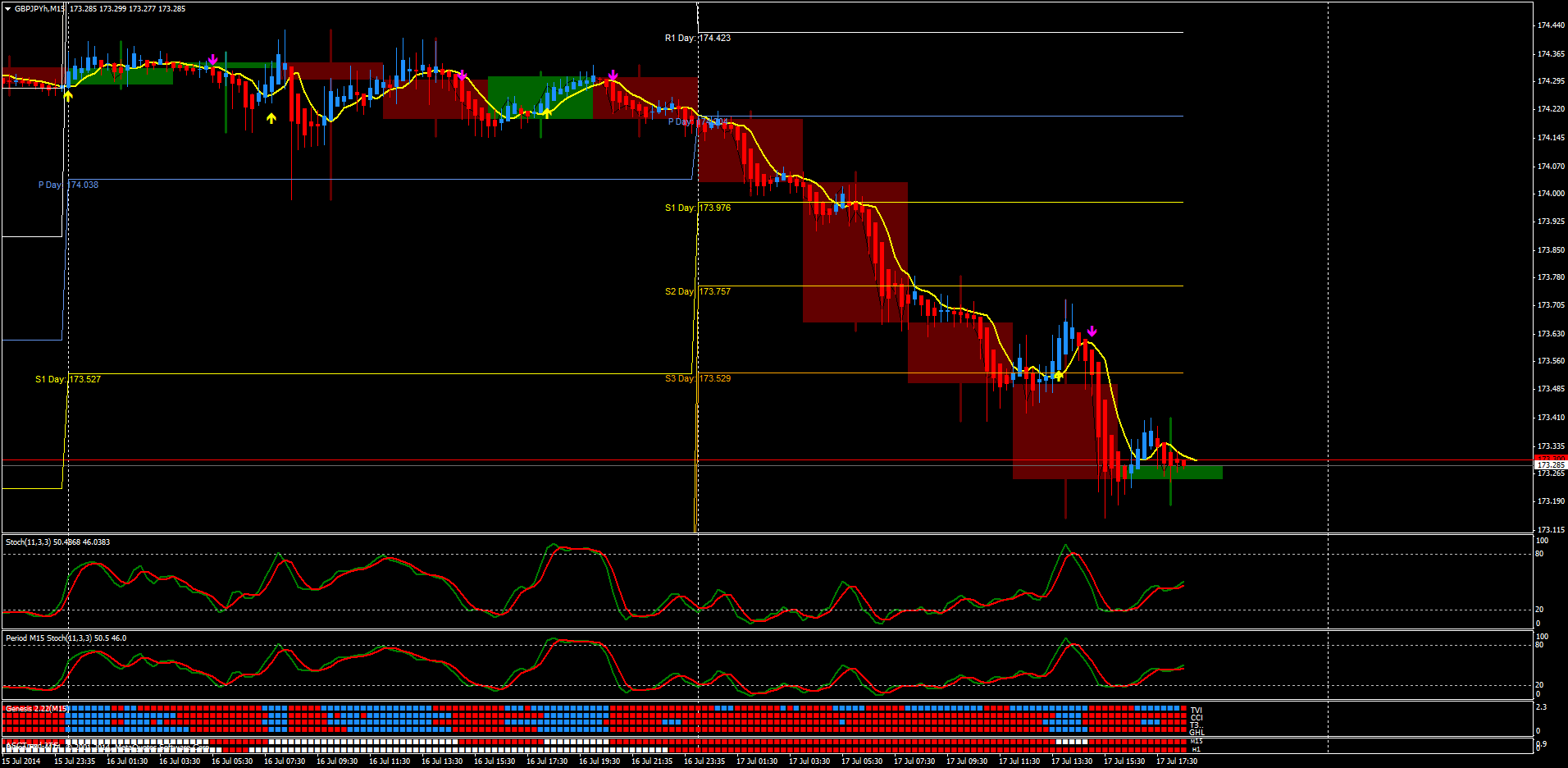Select the blue P Day: 174.038 label
The width and height of the screenshot is (1568, 768).
(68, 185)
